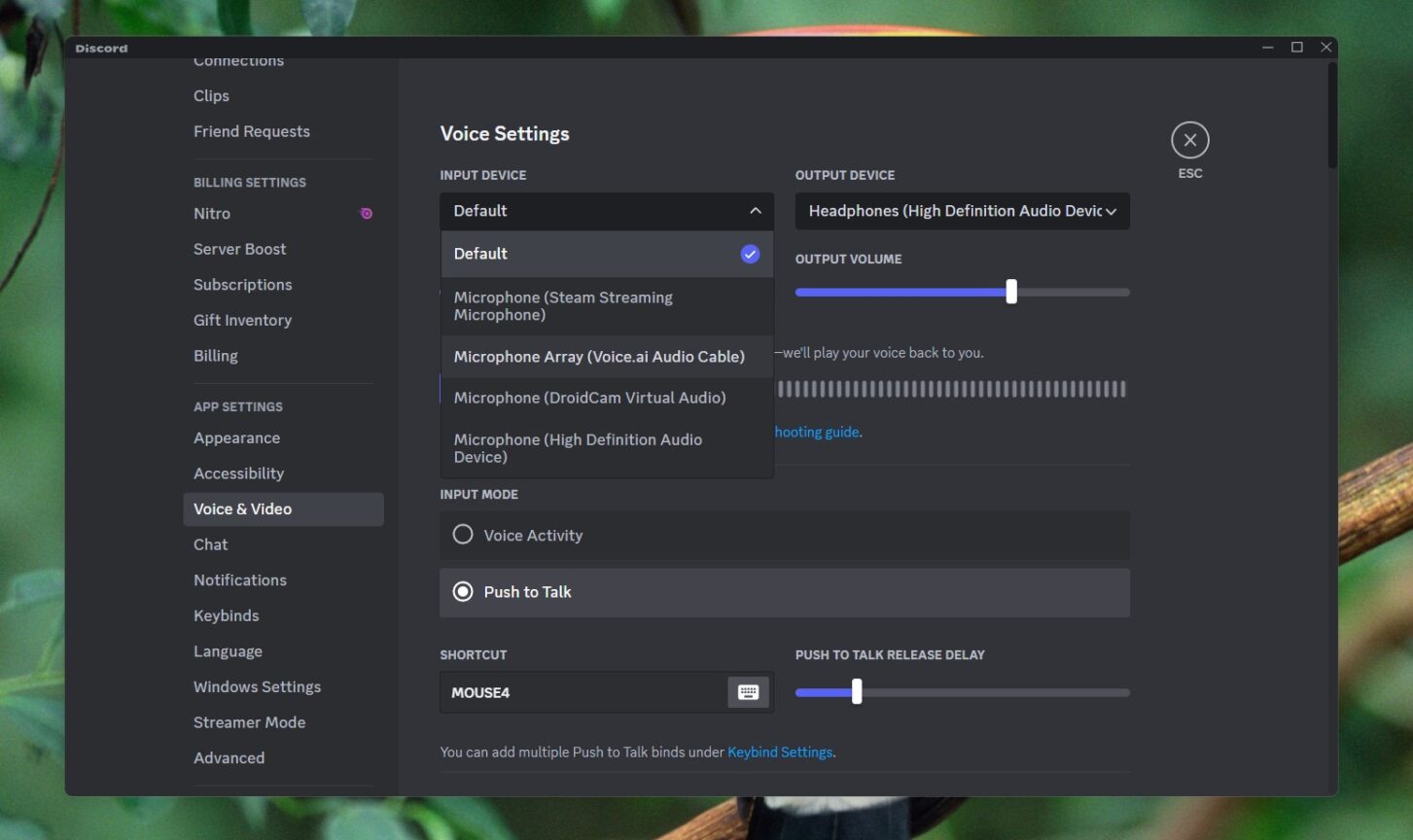Open the troubleshooting guide link
This screenshot has width=1413, height=840.
click(815, 431)
